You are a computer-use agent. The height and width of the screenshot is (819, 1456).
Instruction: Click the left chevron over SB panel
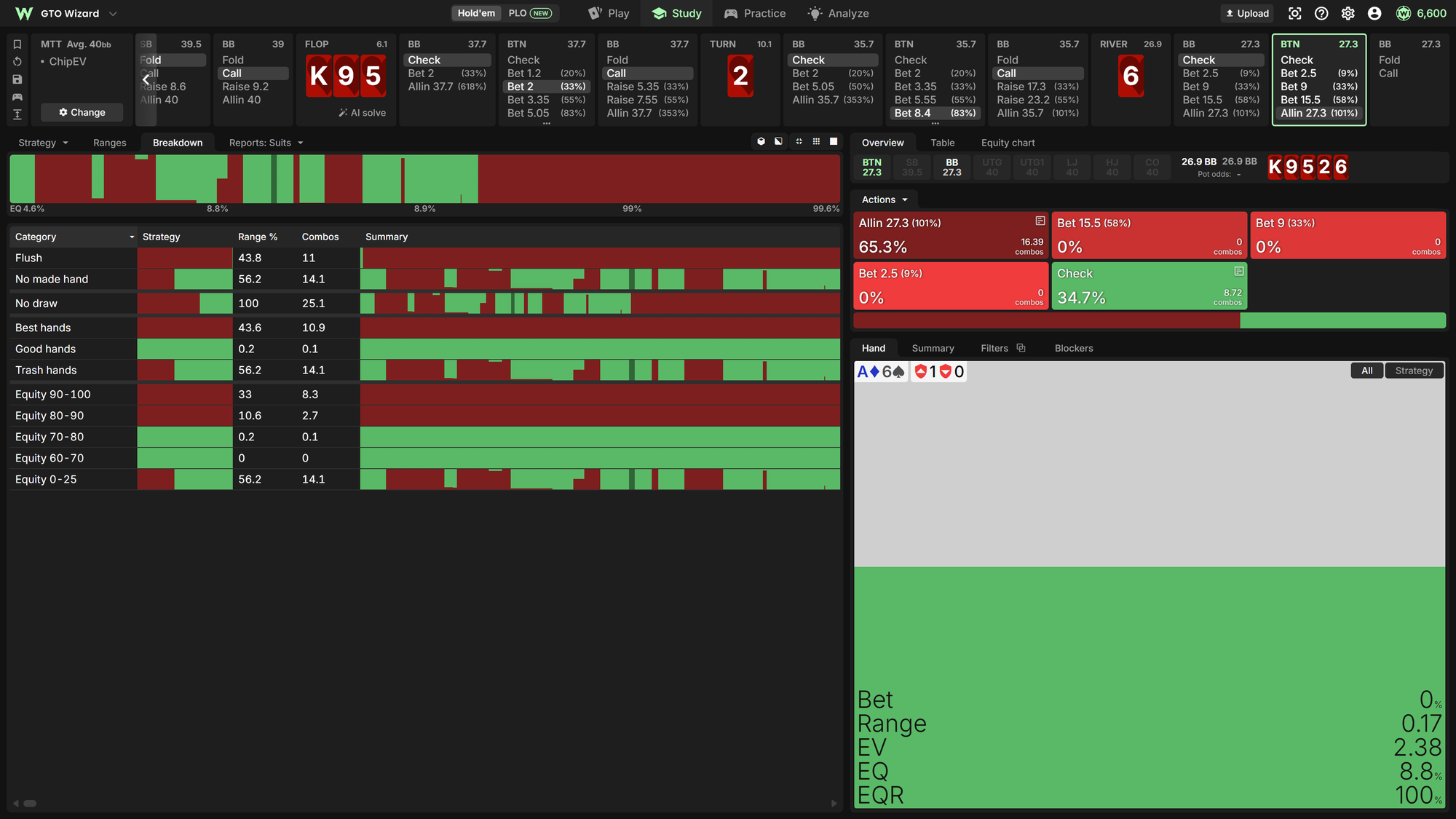[x=146, y=79]
